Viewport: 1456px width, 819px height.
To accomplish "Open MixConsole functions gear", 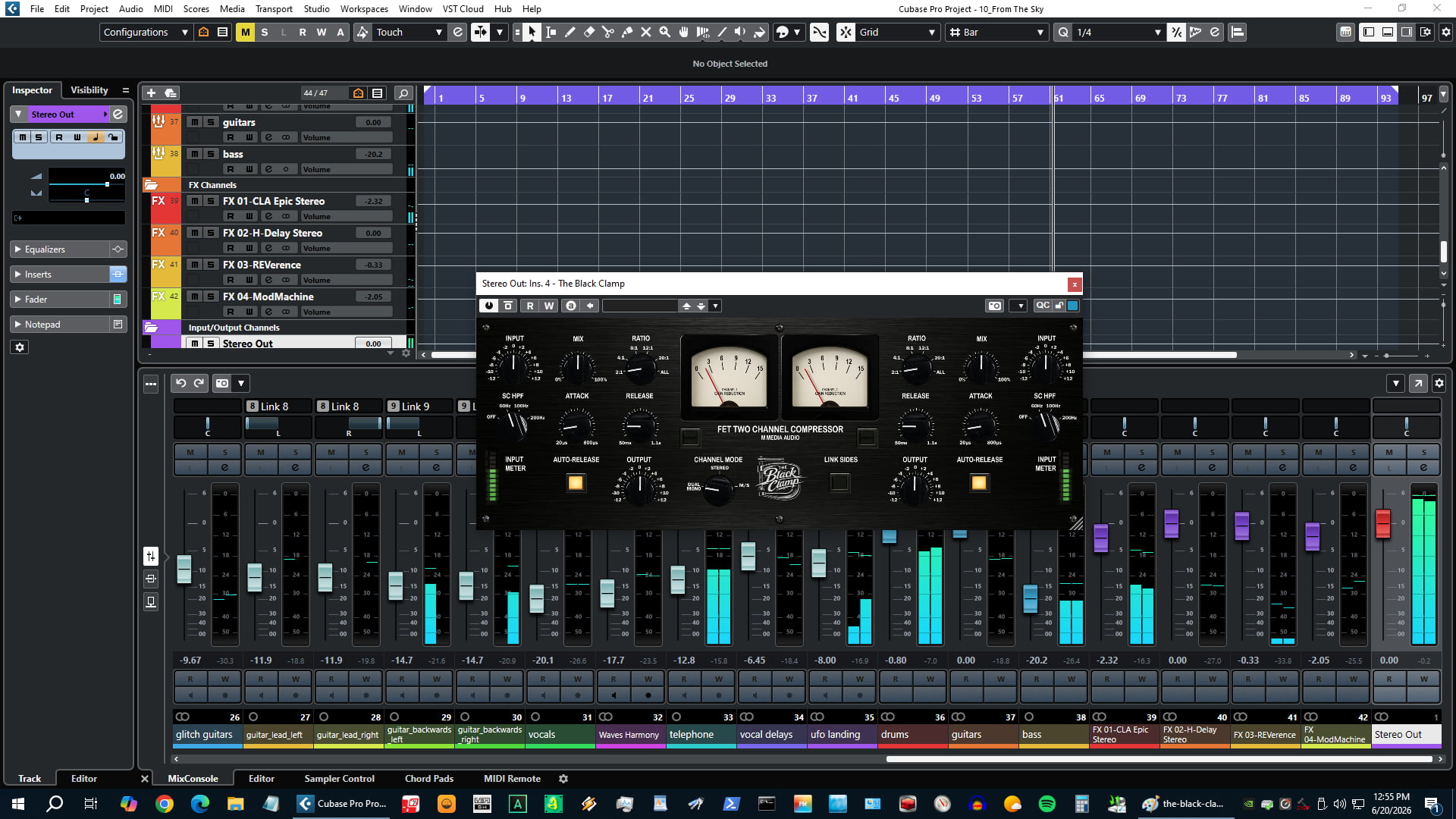I will [1439, 383].
